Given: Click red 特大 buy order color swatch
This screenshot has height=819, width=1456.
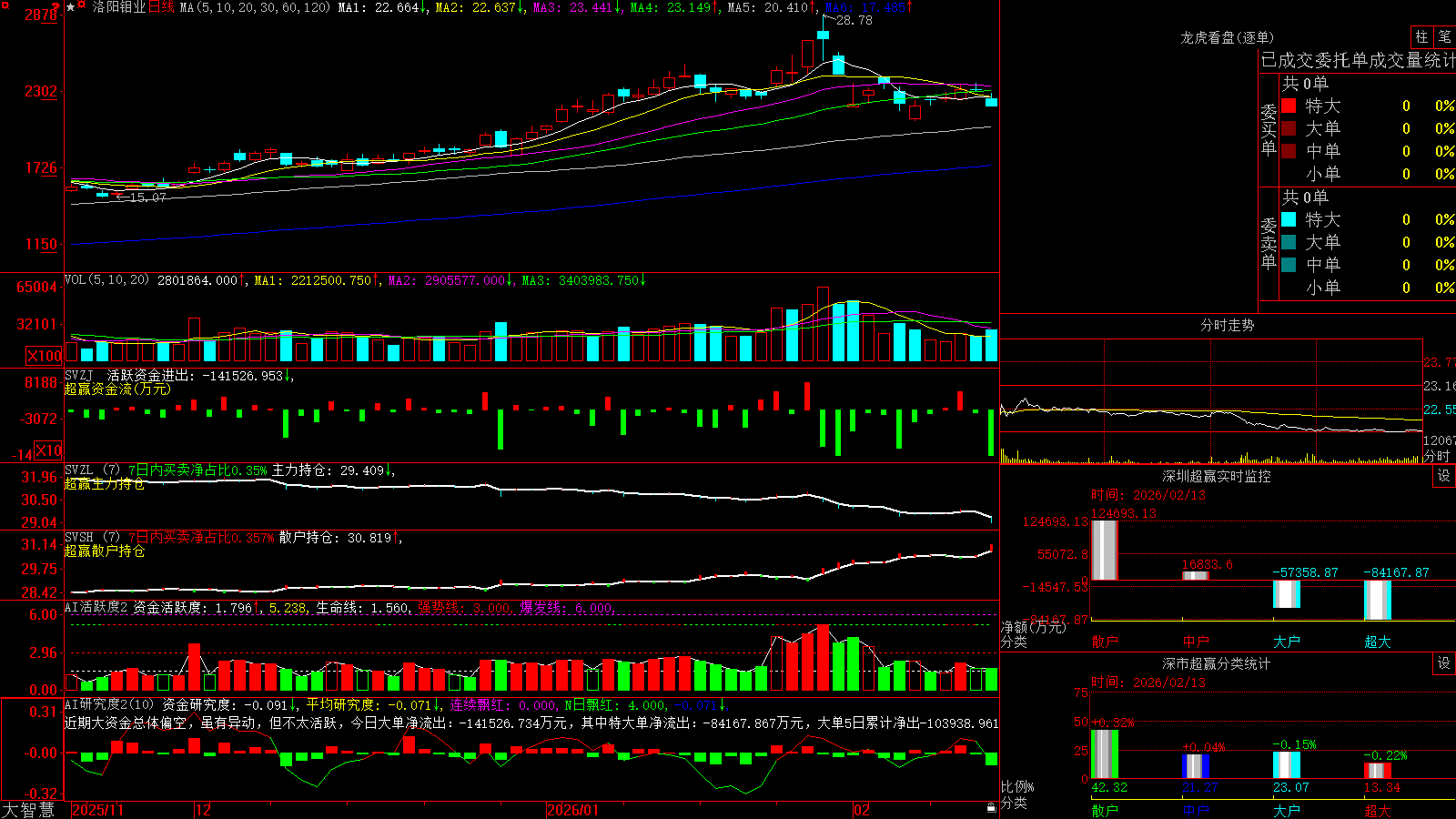Looking at the screenshot, I should pyautogui.click(x=1289, y=106).
